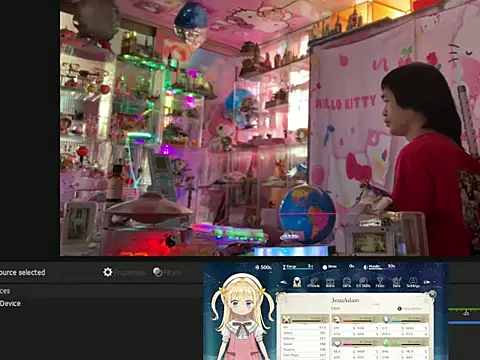Open the OBS Filters button
This screenshot has width=480, height=360.
[167, 272]
